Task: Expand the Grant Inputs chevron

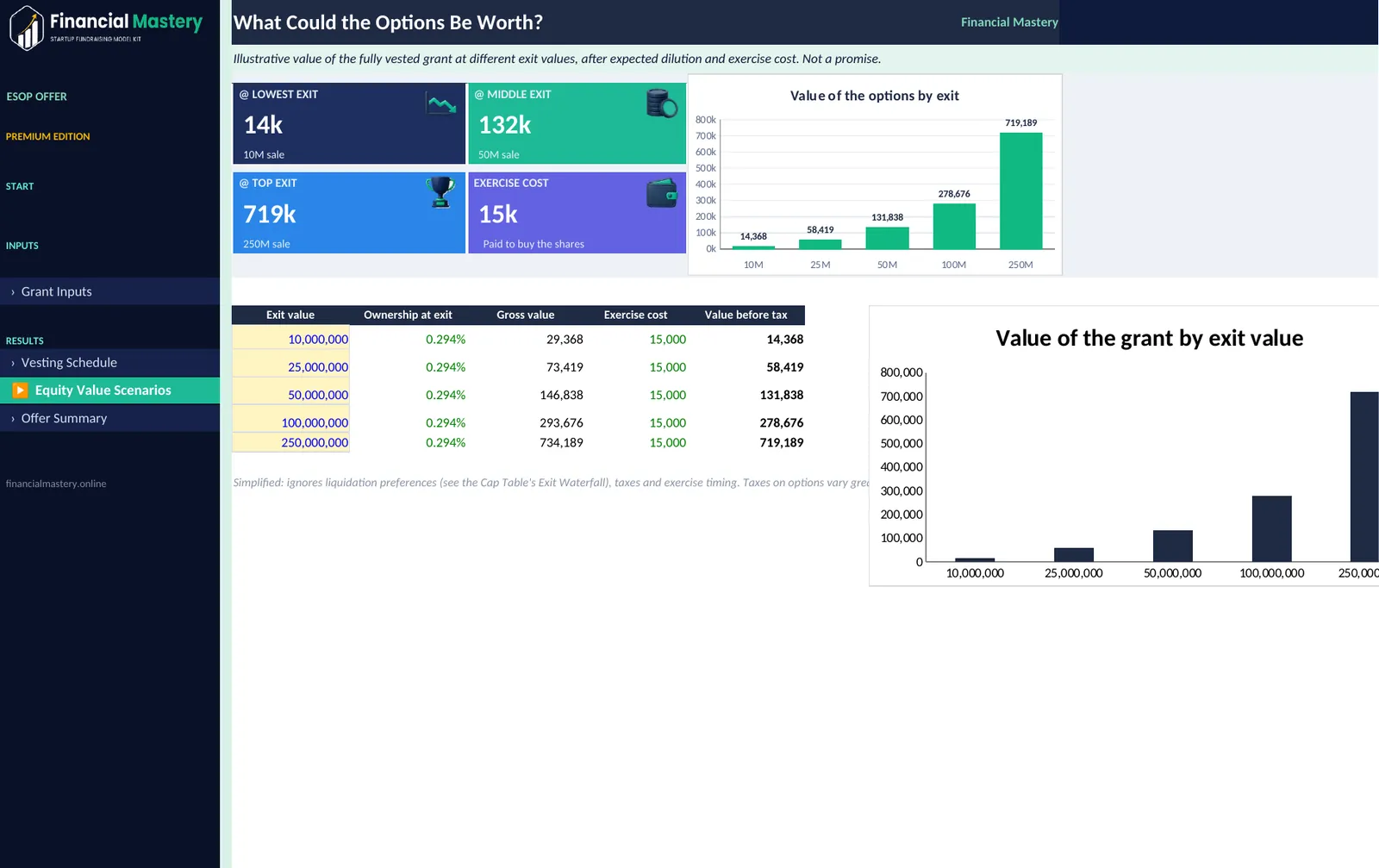Action: [x=13, y=292]
